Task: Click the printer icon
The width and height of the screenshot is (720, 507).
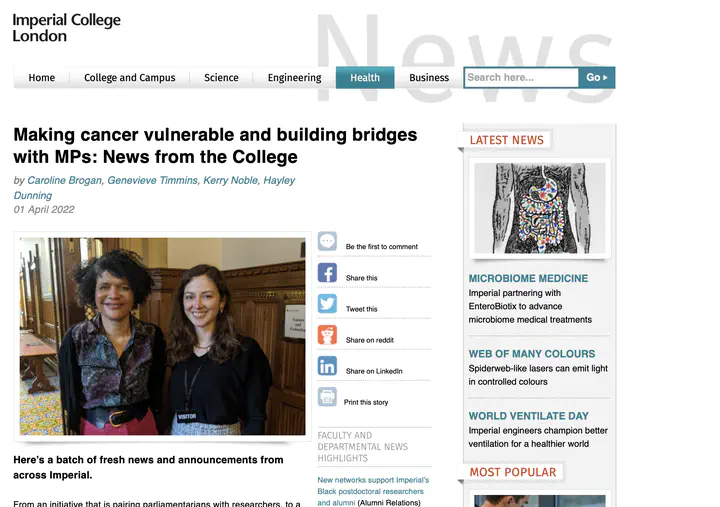Action: point(327,397)
